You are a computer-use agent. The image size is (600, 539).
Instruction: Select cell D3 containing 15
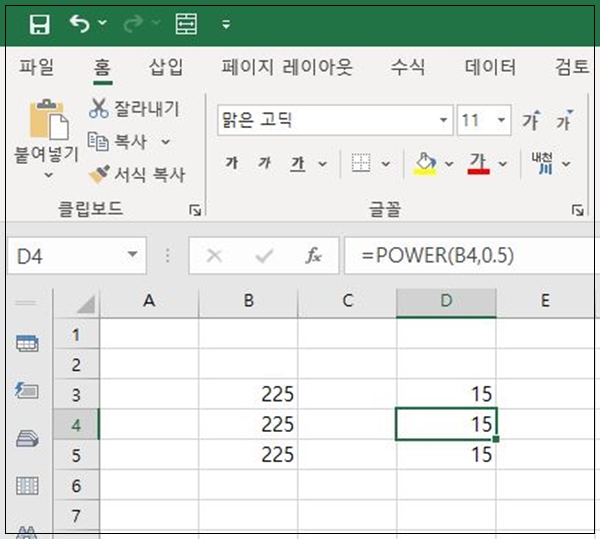(x=446, y=394)
